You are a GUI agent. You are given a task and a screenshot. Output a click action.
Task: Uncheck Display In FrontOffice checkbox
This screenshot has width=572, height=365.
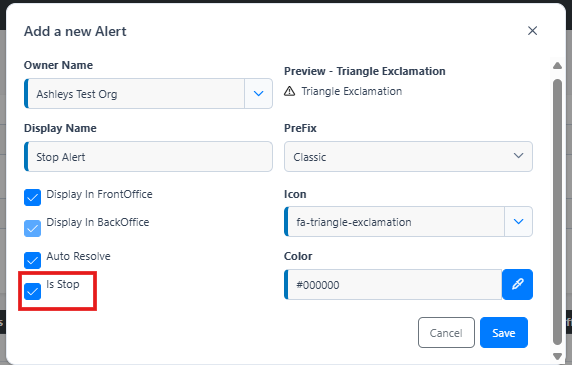coord(32,197)
